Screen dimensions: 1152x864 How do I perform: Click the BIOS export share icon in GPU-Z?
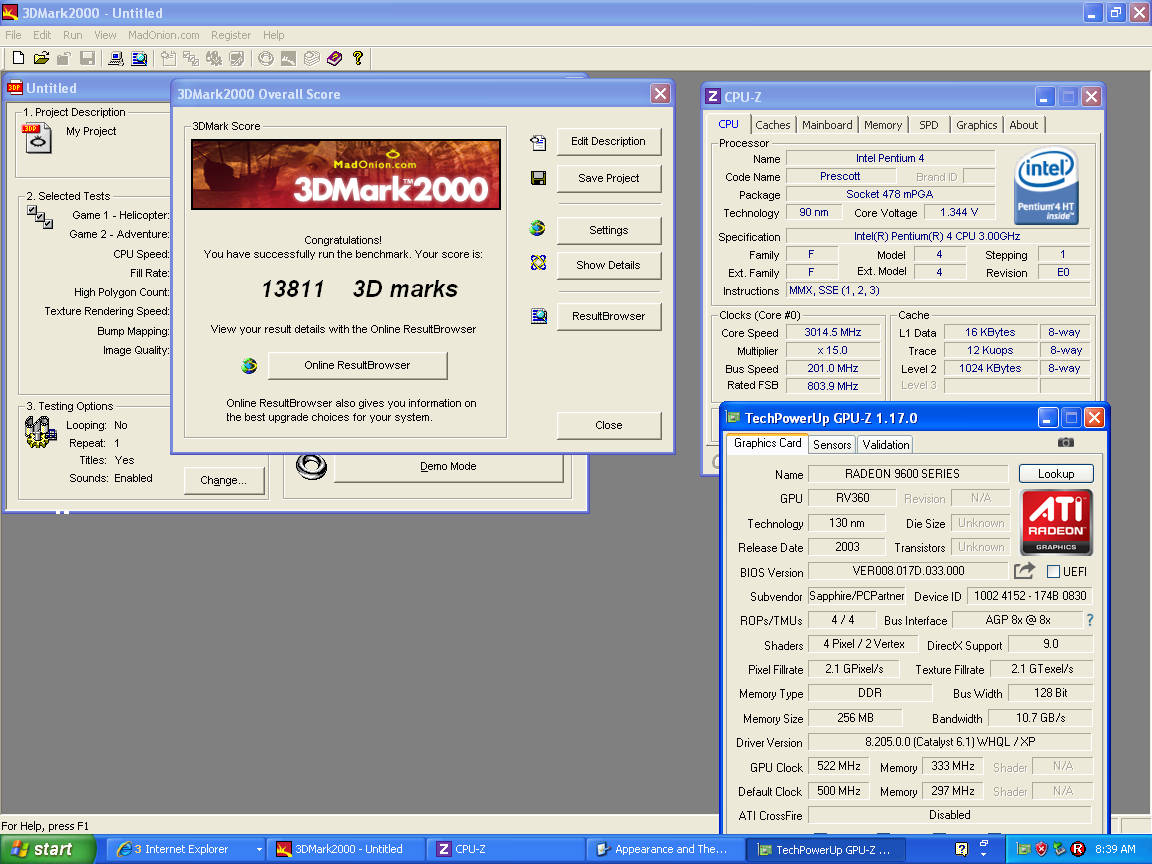click(1024, 571)
